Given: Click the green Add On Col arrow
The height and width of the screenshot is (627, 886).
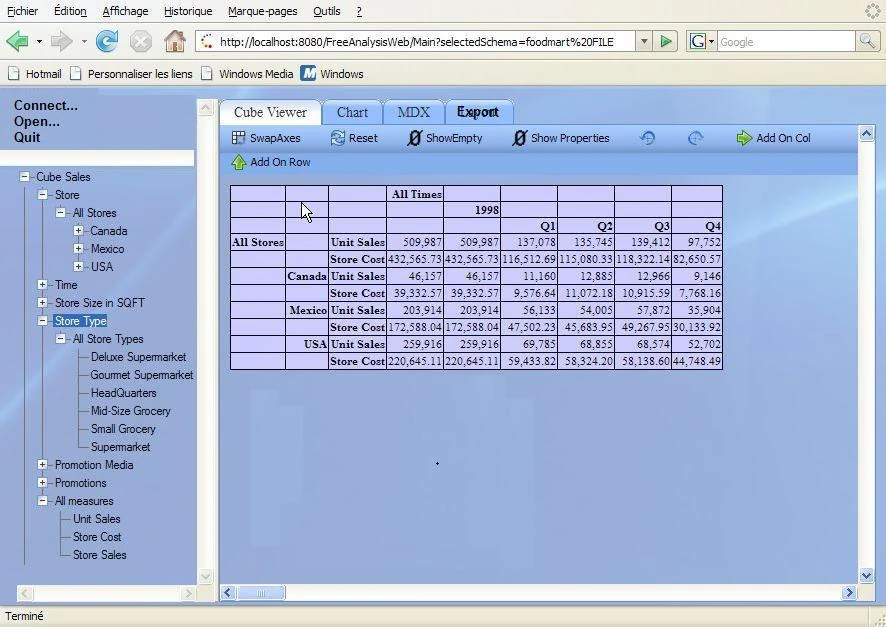Looking at the screenshot, I should (744, 138).
